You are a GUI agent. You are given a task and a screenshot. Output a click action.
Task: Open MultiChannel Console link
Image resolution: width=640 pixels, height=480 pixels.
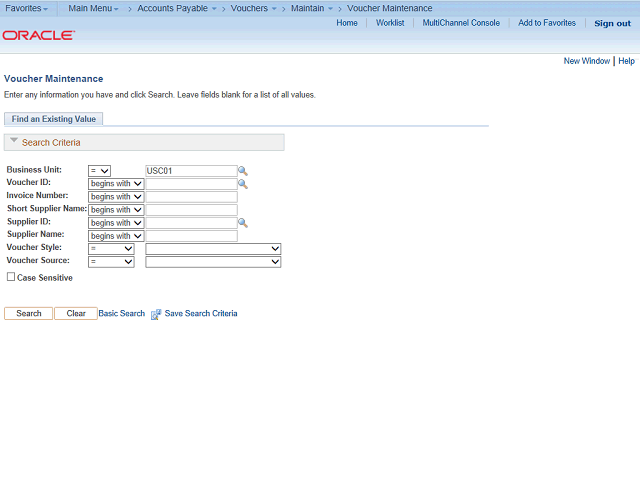click(461, 23)
